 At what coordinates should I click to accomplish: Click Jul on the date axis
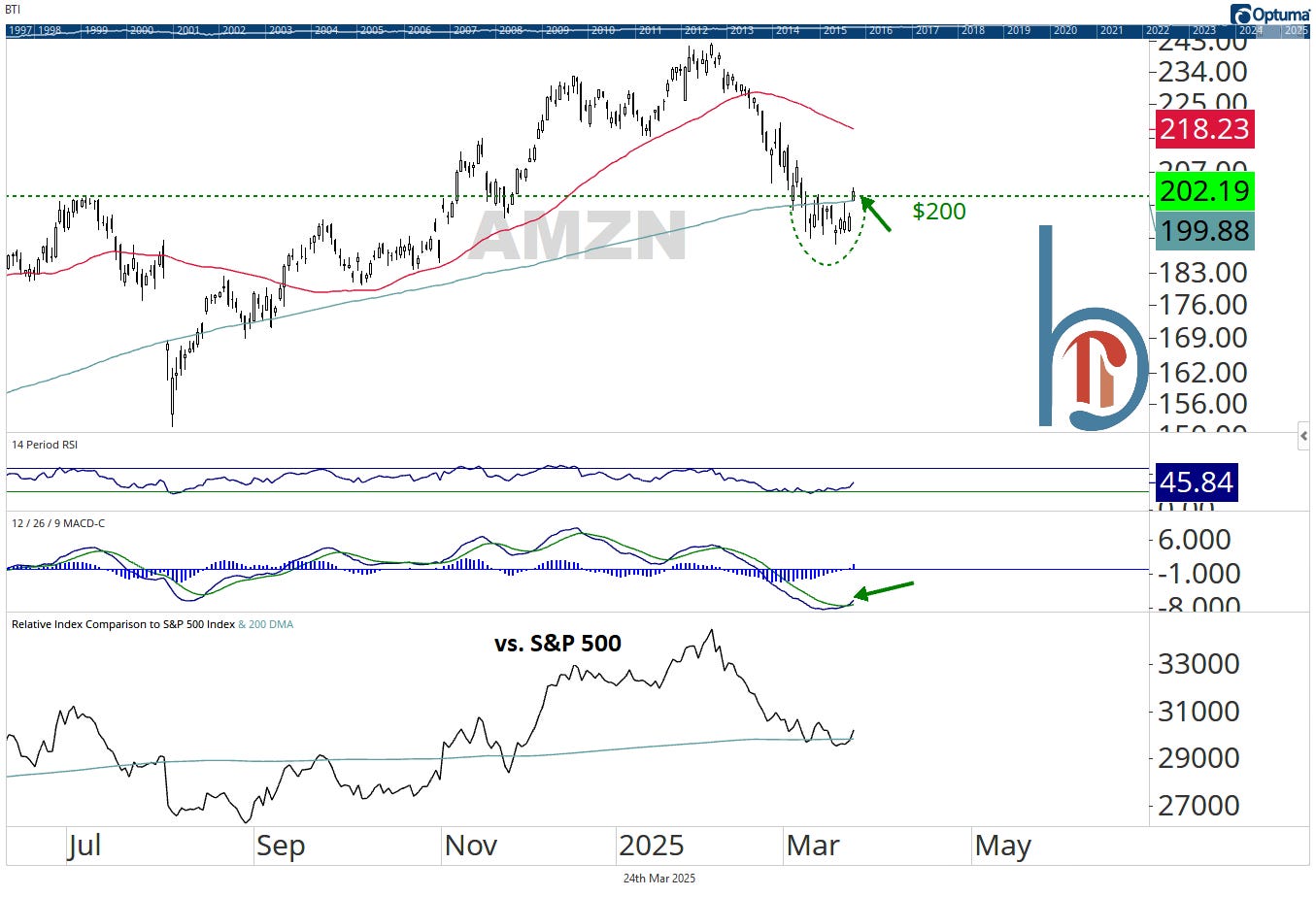tap(84, 846)
